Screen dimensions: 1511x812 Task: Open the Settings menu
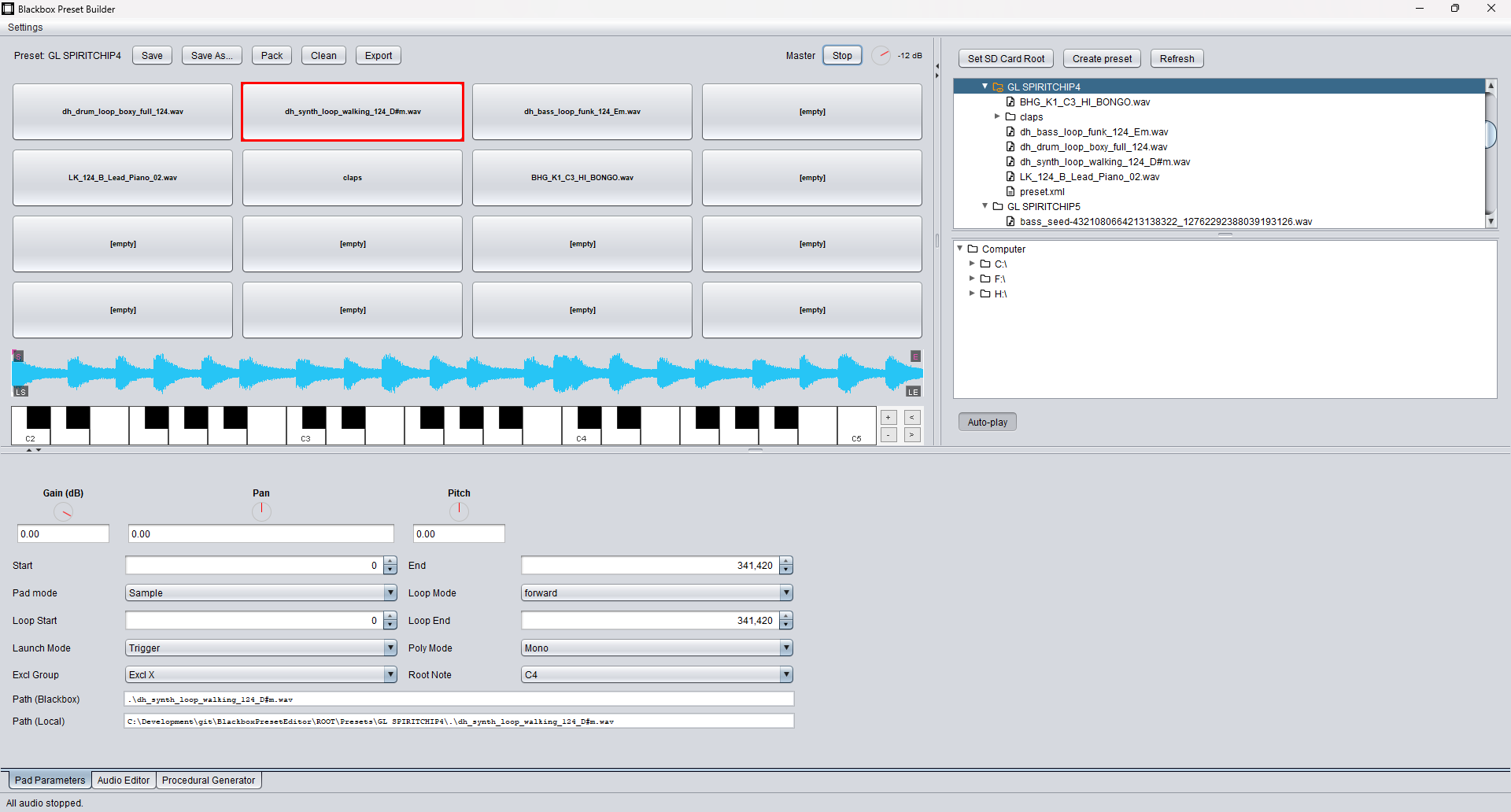coord(24,27)
